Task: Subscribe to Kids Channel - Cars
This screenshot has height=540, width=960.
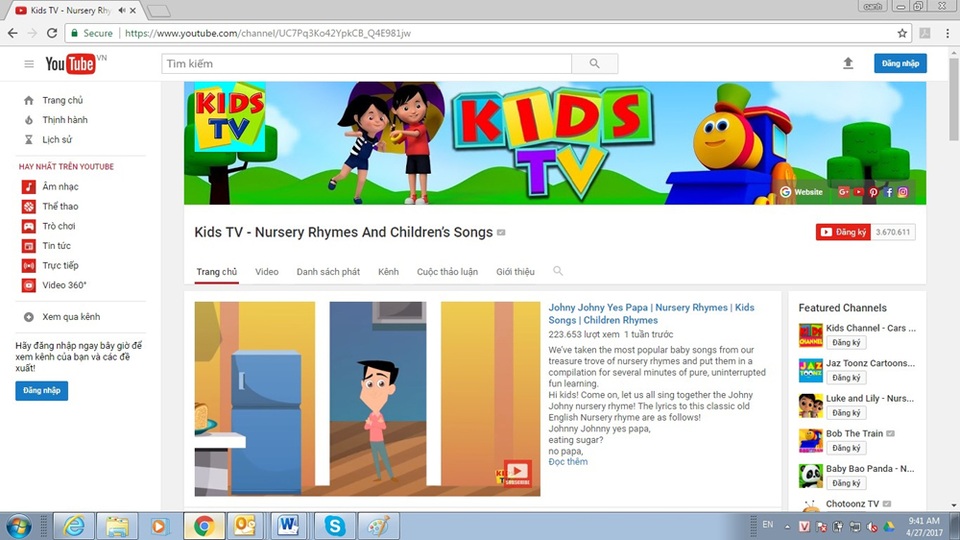Action: [x=846, y=343]
